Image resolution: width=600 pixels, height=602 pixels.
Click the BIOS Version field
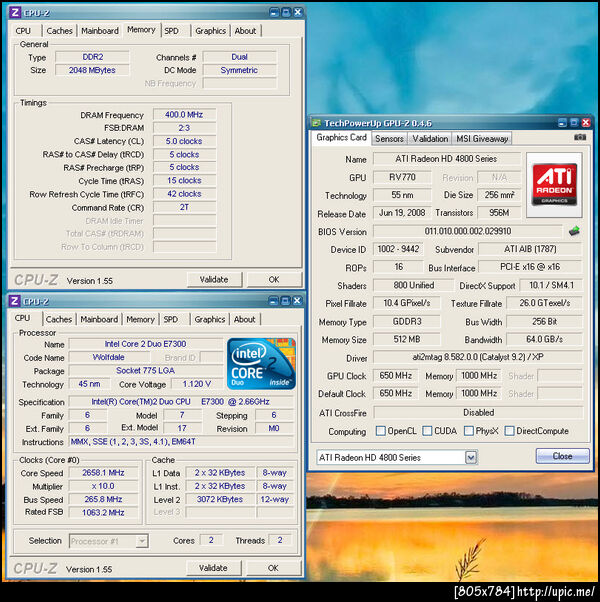tap(468, 232)
